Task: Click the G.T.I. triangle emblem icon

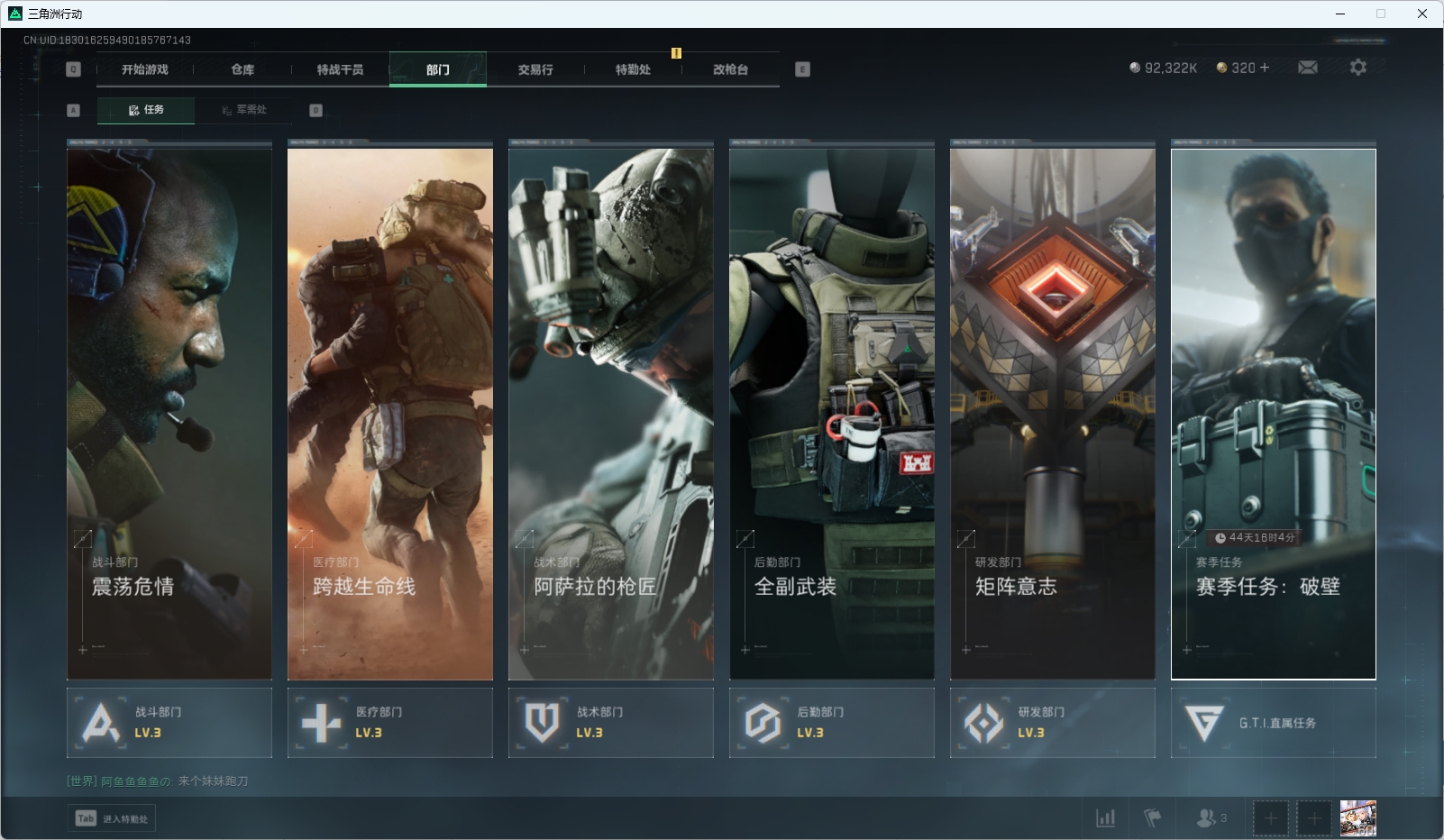Action: pos(1204,723)
